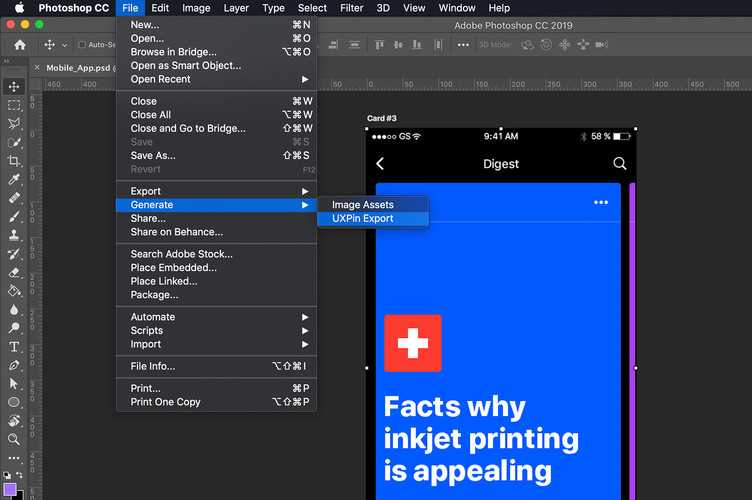Select the Eraser tool

pyautogui.click(x=14, y=272)
